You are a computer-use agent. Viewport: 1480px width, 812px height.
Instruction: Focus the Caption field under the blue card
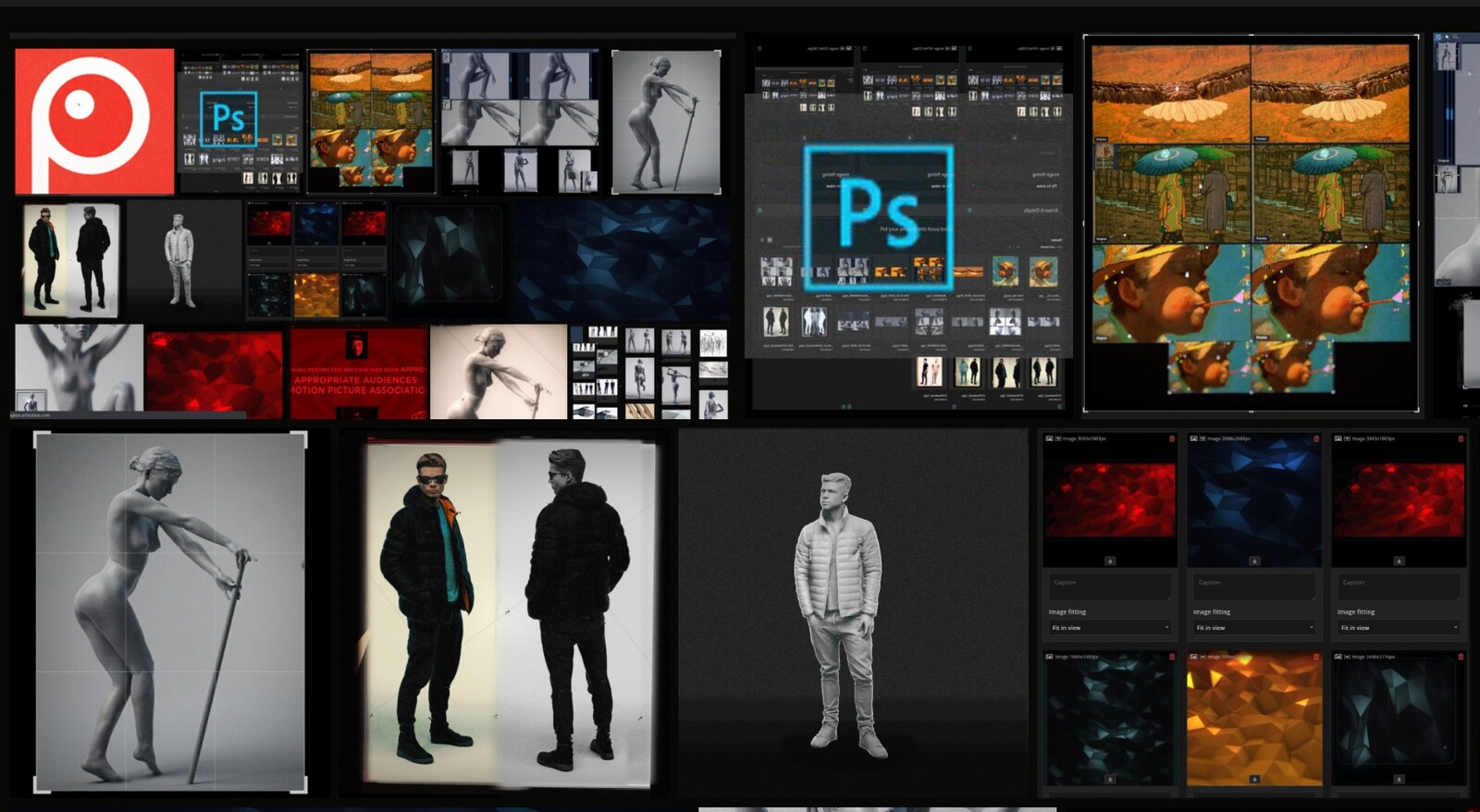(x=1254, y=585)
